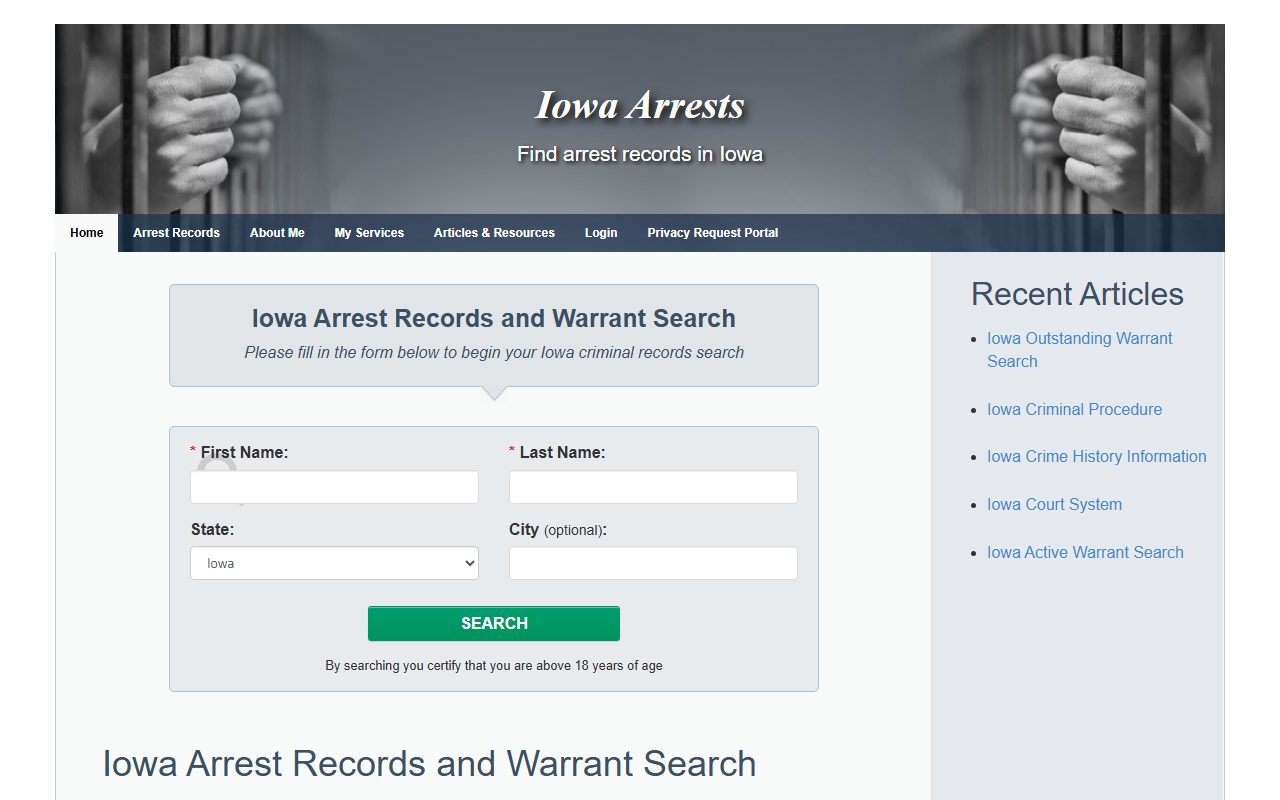Open Iowa Active Warrant Search link
This screenshot has height=800, width=1280.
click(x=1085, y=552)
